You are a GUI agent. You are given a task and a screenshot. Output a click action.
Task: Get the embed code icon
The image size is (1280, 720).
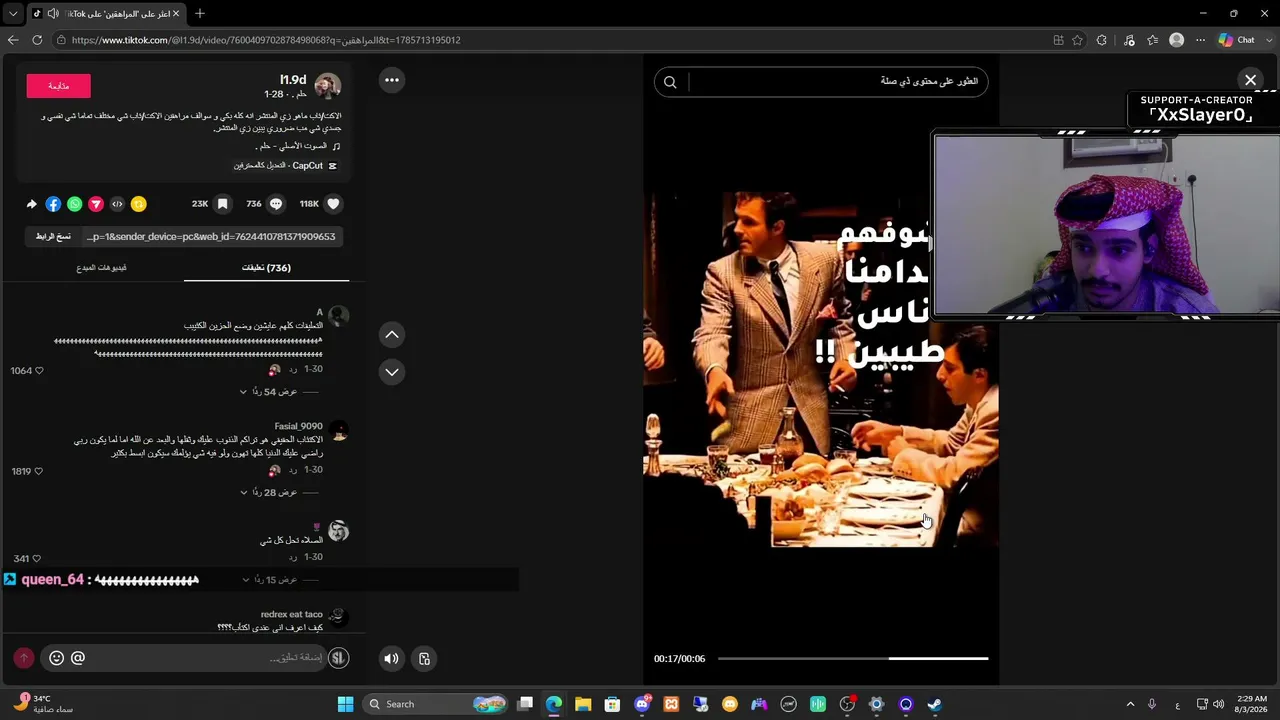(x=117, y=204)
